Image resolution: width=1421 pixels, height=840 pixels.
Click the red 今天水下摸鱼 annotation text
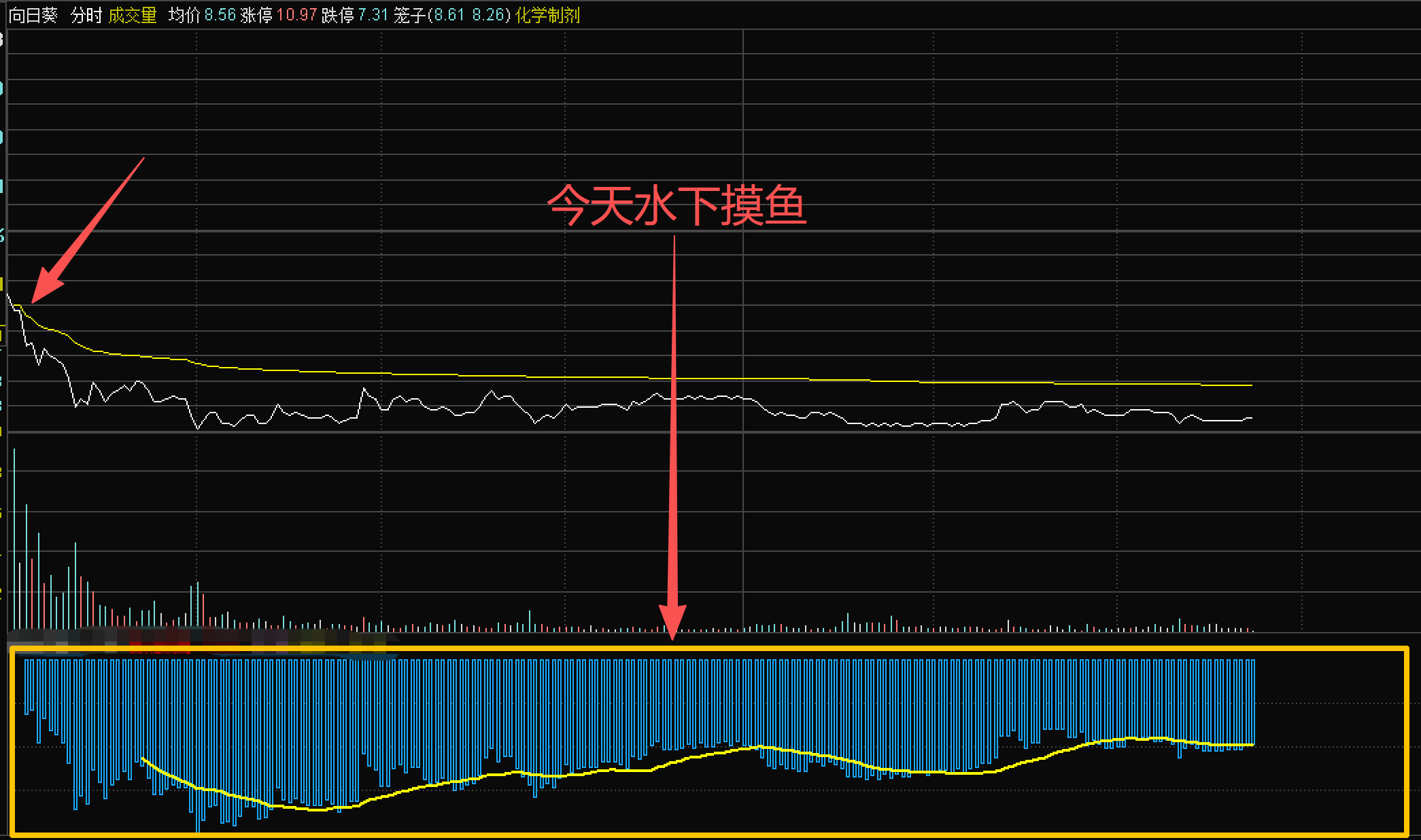point(677,205)
